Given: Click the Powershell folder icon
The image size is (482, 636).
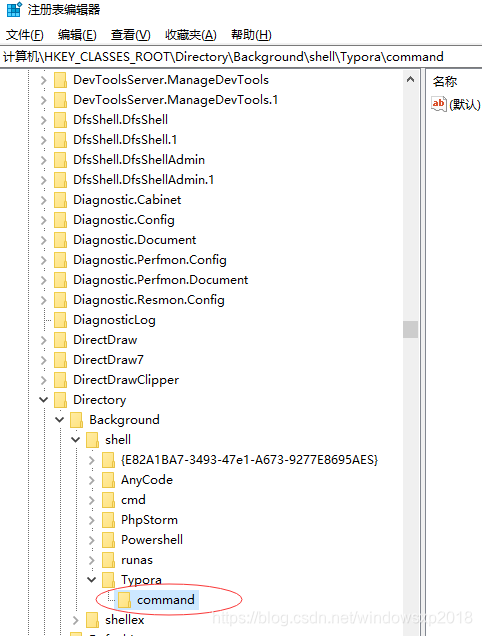Looking at the screenshot, I should coord(108,540).
